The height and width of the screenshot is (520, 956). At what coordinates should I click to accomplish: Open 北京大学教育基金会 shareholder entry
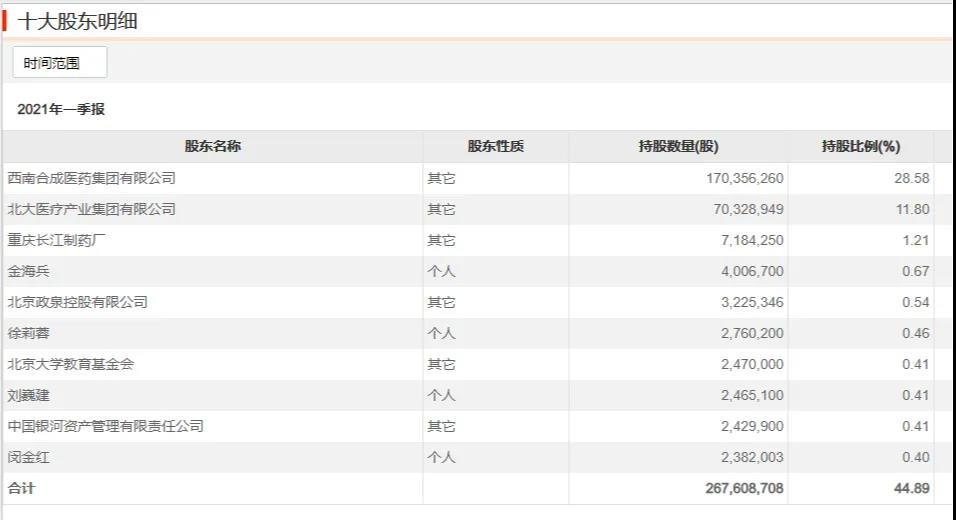pos(71,365)
